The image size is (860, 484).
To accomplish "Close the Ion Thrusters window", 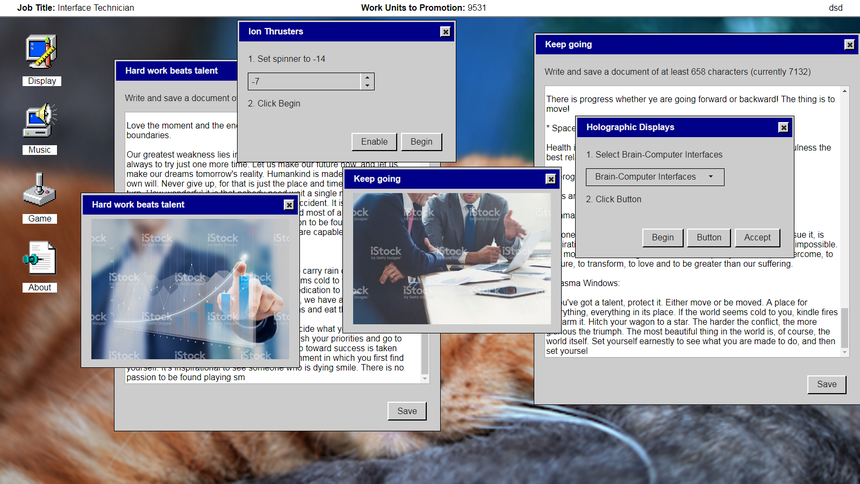I will click(x=445, y=32).
